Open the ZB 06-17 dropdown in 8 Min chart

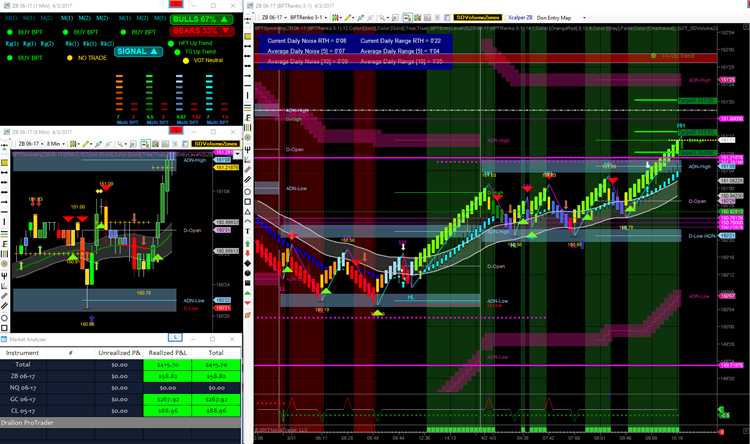click(31, 144)
